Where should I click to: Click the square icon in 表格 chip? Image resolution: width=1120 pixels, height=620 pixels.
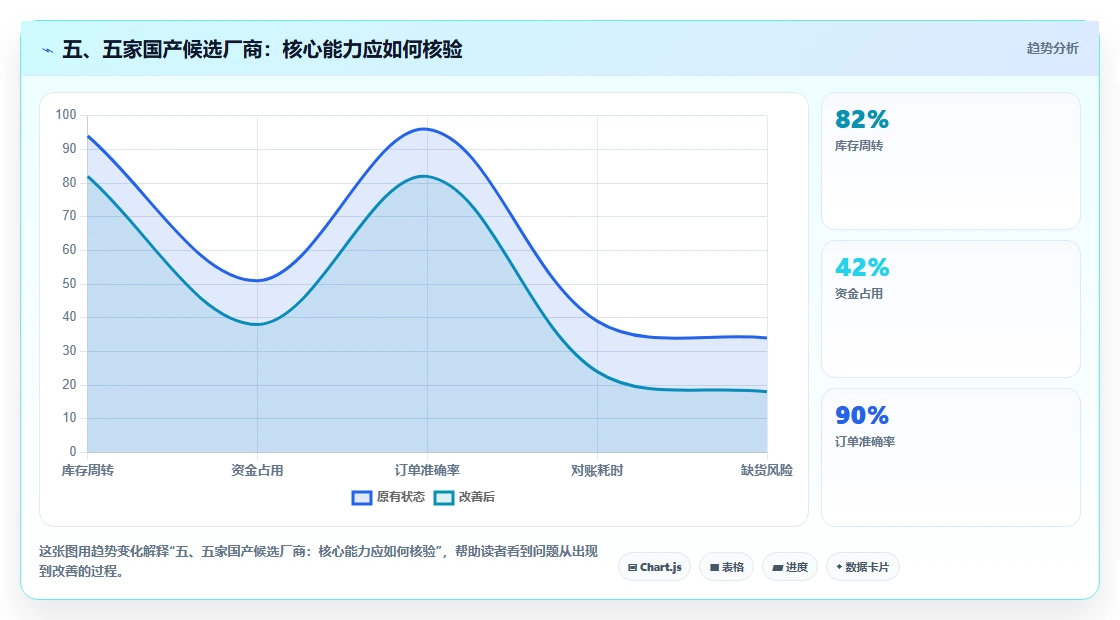click(714, 568)
